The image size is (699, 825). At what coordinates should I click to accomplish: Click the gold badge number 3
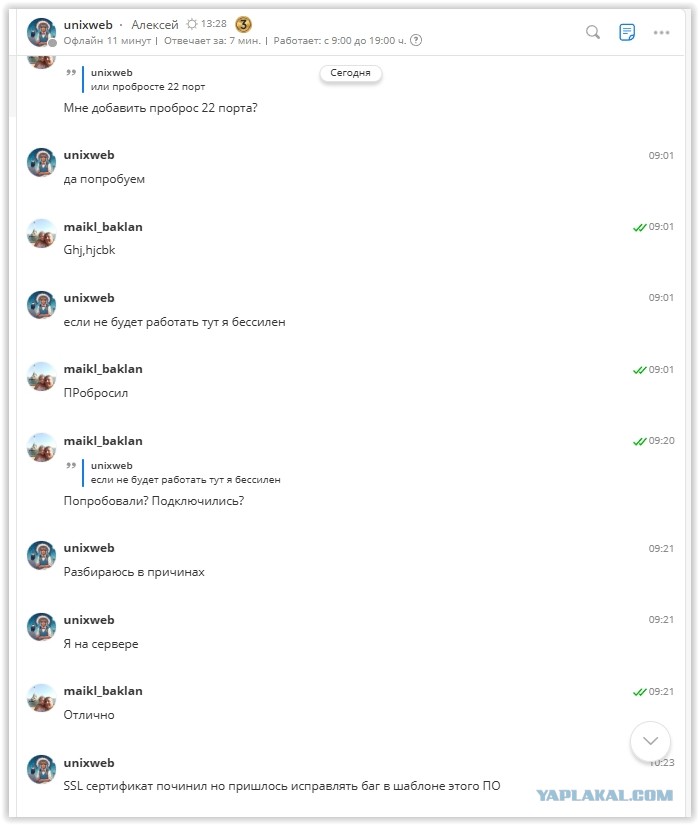(243, 24)
